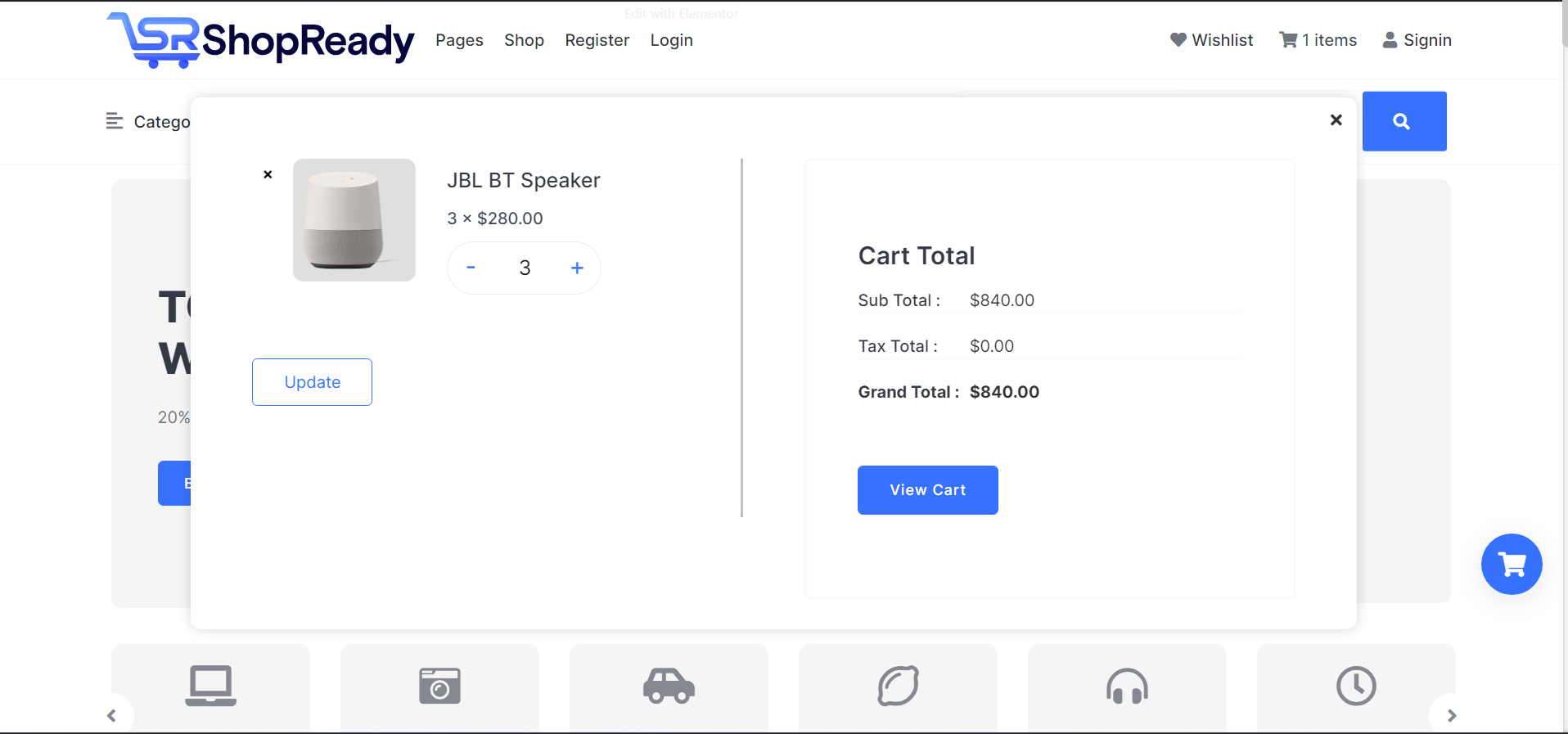Open the JBL BT Speaker product name

click(524, 180)
